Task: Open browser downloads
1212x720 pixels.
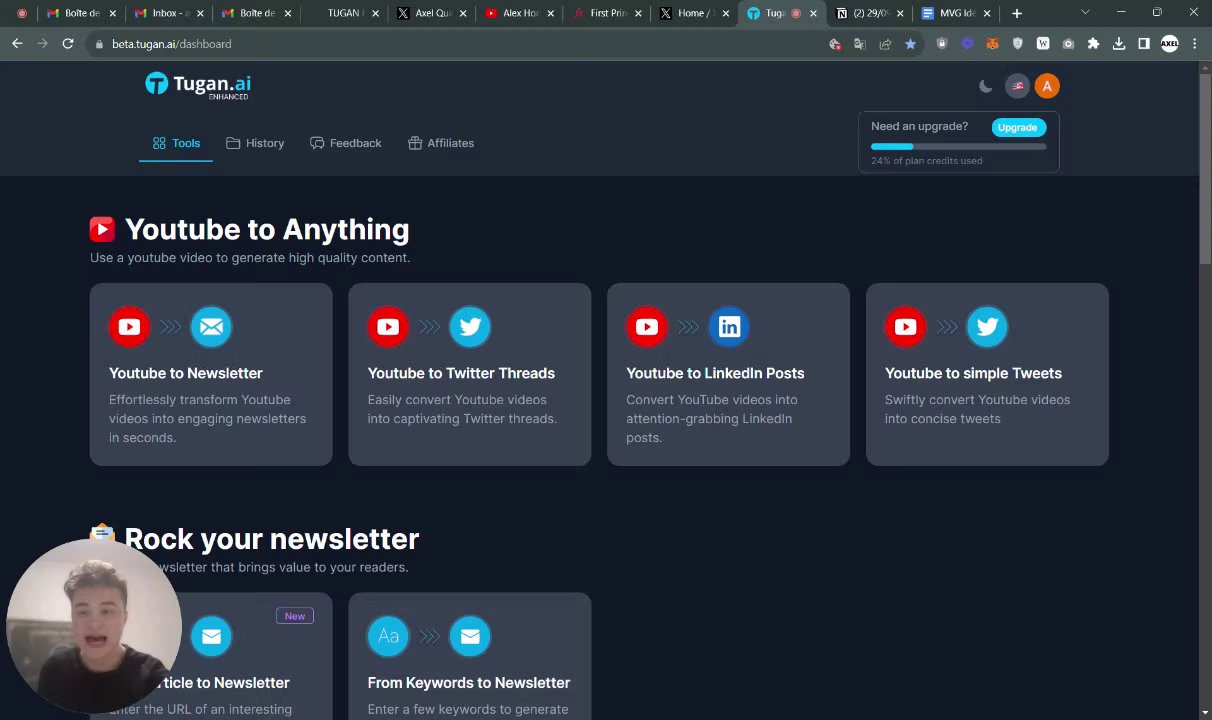Action: pyautogui.click(x=1119, y=44)
